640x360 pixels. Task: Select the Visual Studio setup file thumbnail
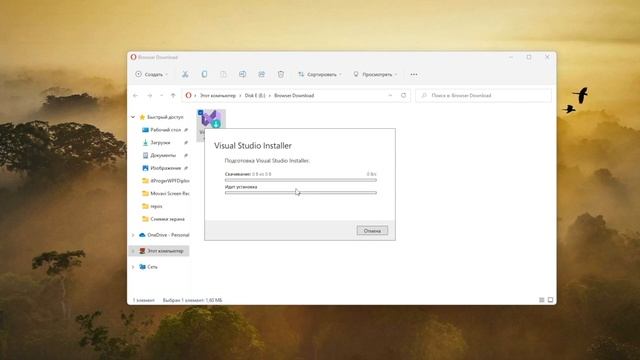[211, 119]
